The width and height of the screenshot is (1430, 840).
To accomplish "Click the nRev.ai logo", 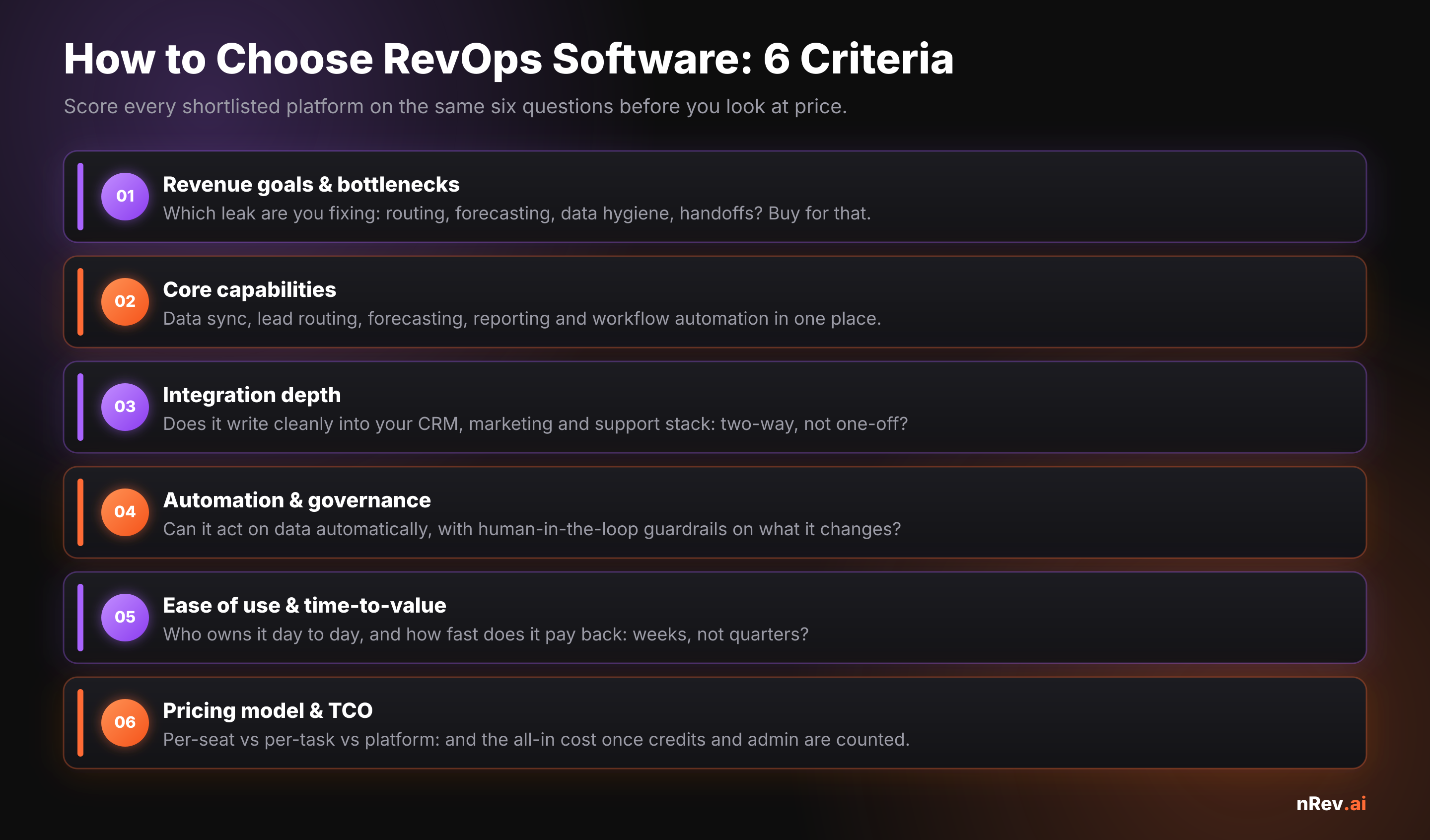I will (1331, 804).
